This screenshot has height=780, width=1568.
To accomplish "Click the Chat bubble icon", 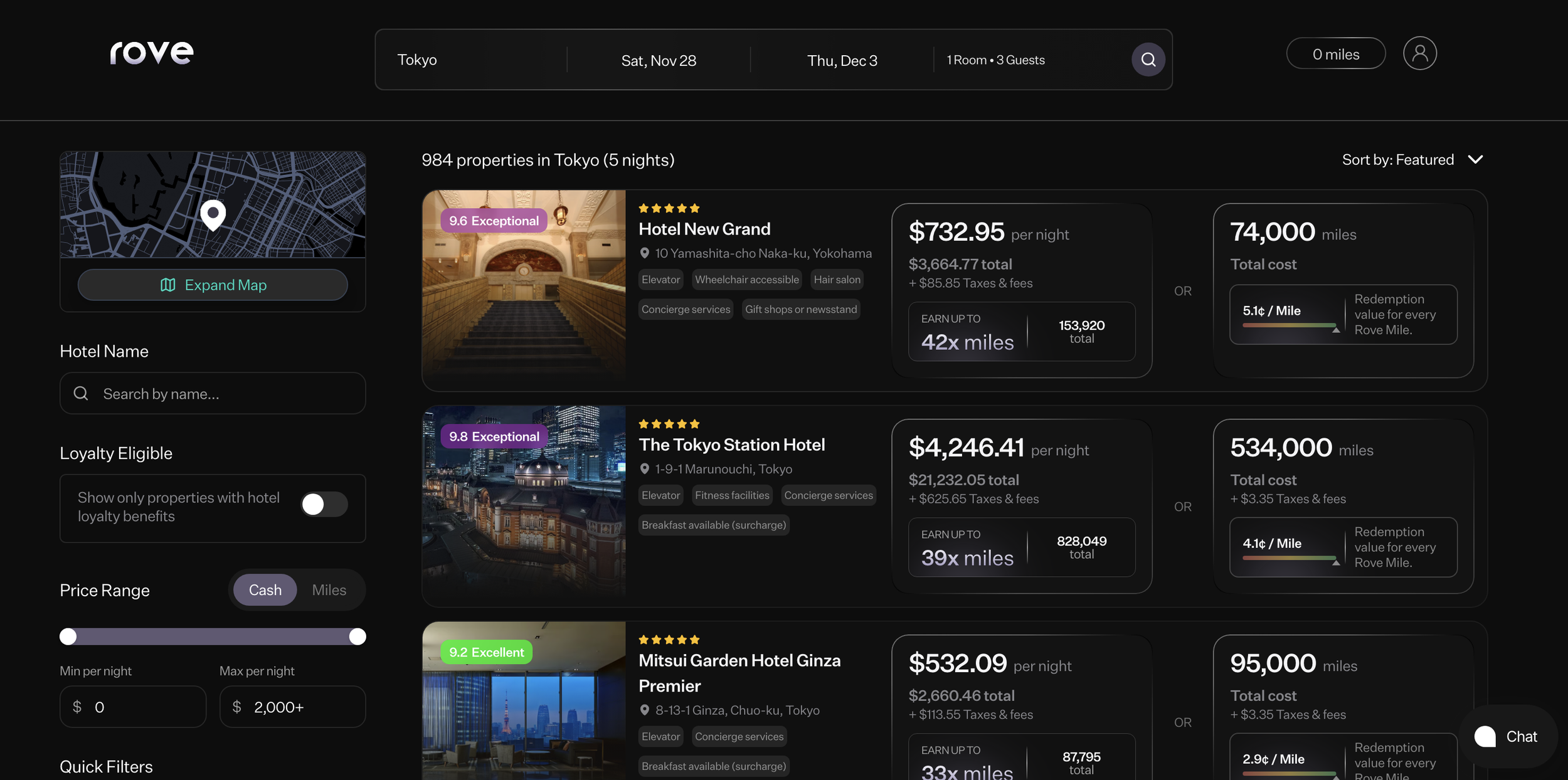I will pos(1485,736).
